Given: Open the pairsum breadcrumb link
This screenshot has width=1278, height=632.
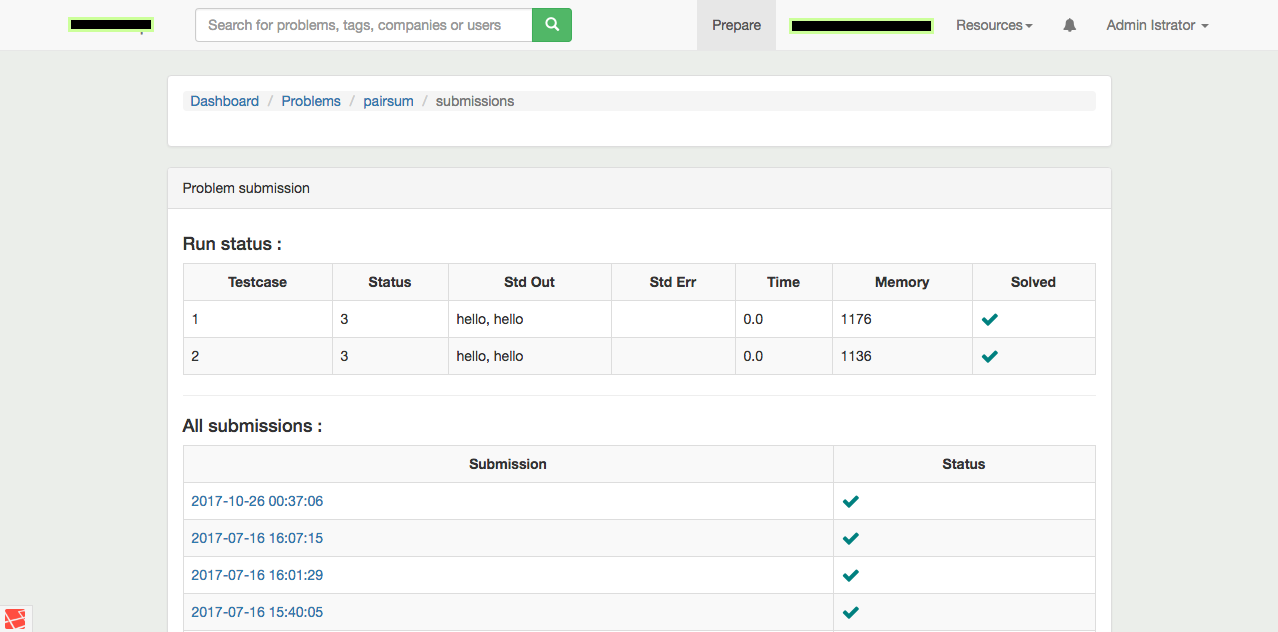Looking at the screenshot, I should (388, 101).
